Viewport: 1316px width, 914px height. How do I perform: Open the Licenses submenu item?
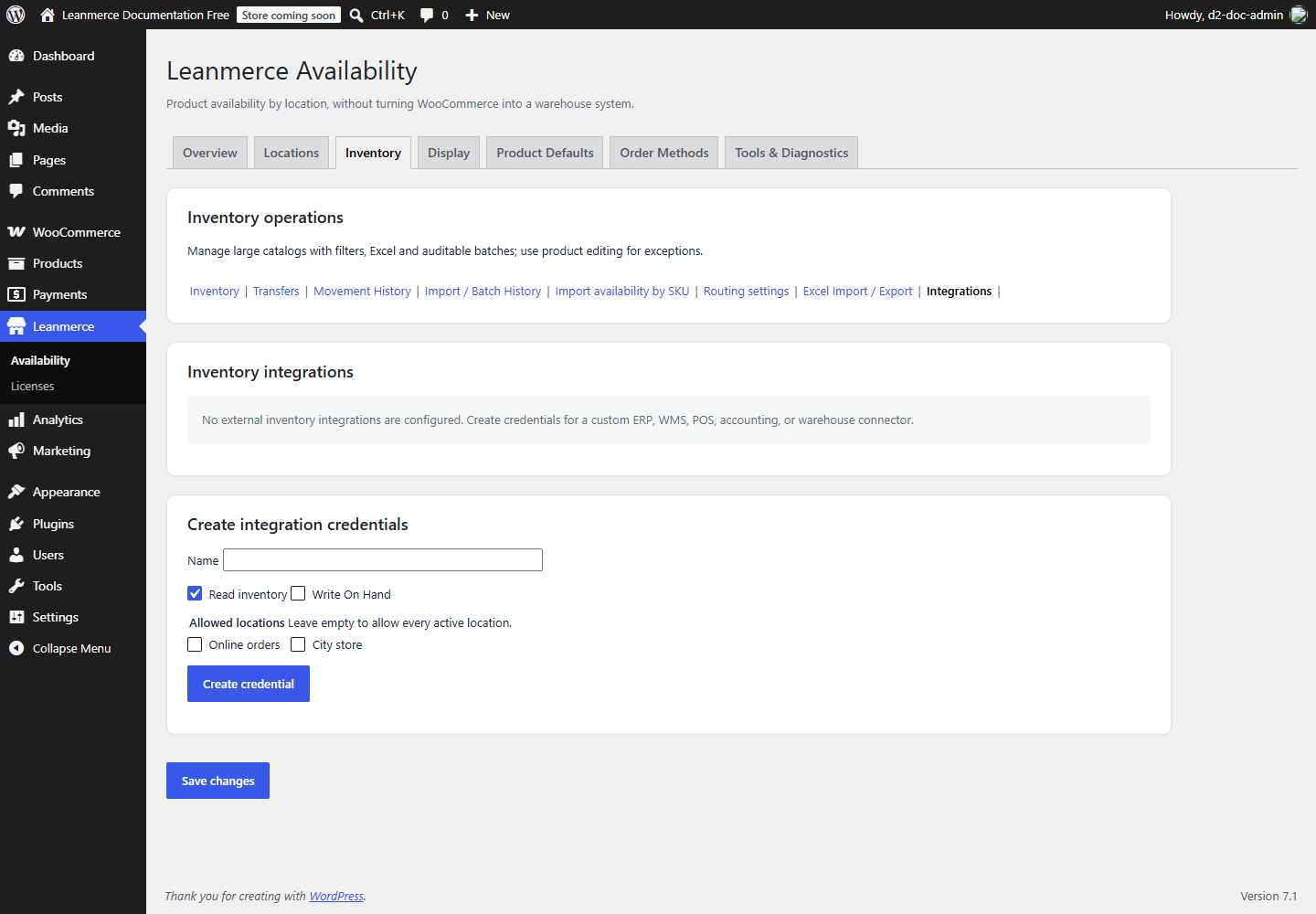coord(33,387)
